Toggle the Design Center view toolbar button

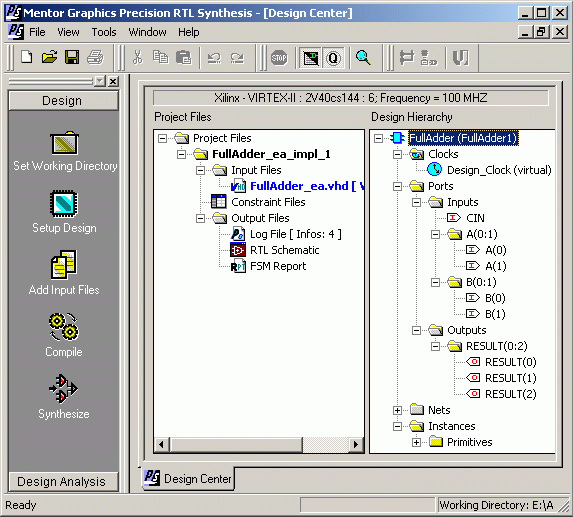click(311, 58)
